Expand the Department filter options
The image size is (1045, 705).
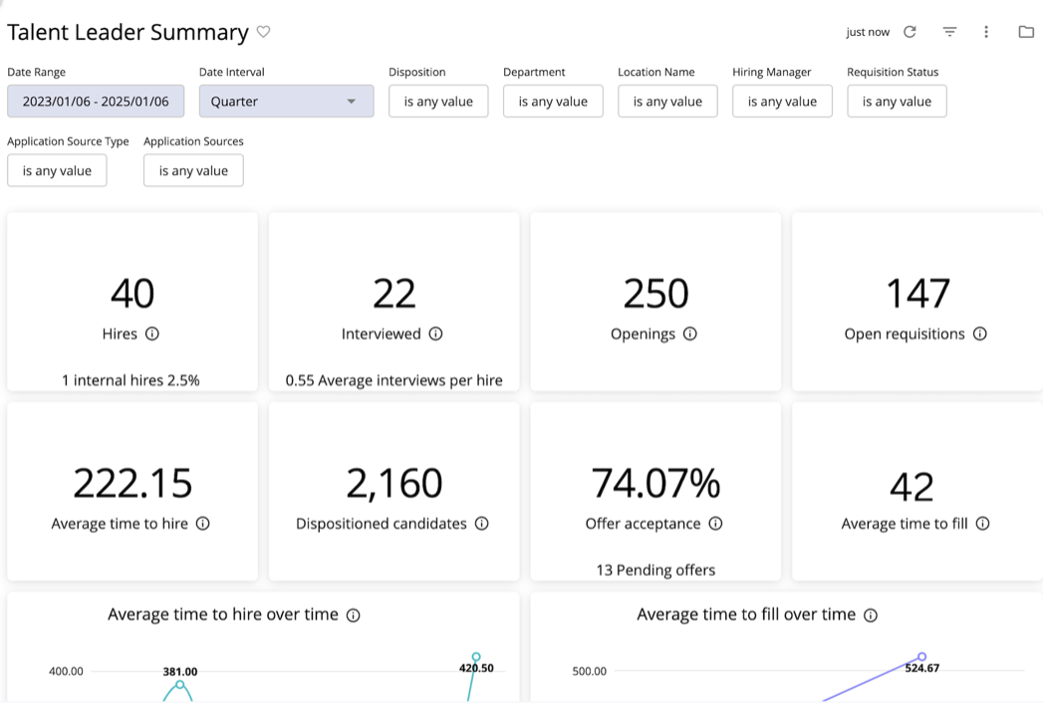(x=552, y=101)
